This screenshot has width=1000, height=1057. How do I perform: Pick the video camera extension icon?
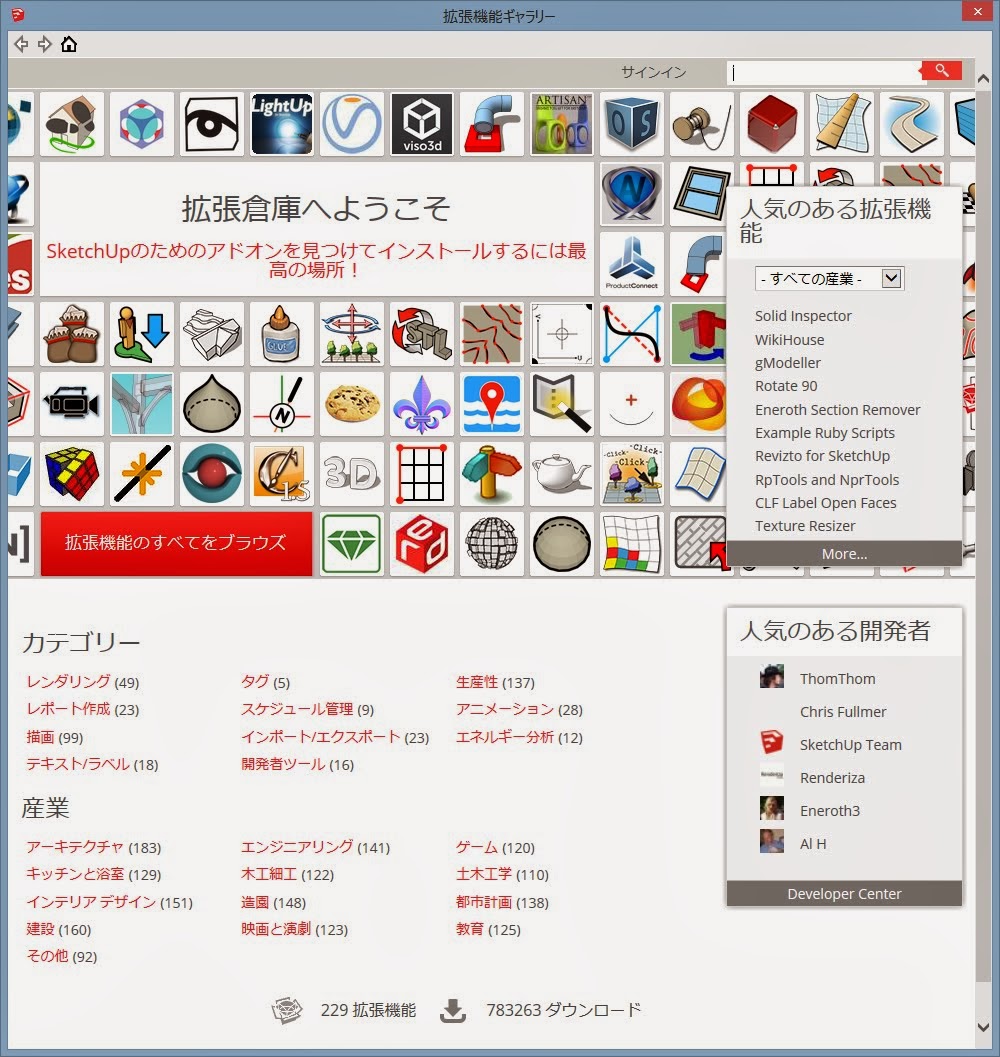coord(71,404)
